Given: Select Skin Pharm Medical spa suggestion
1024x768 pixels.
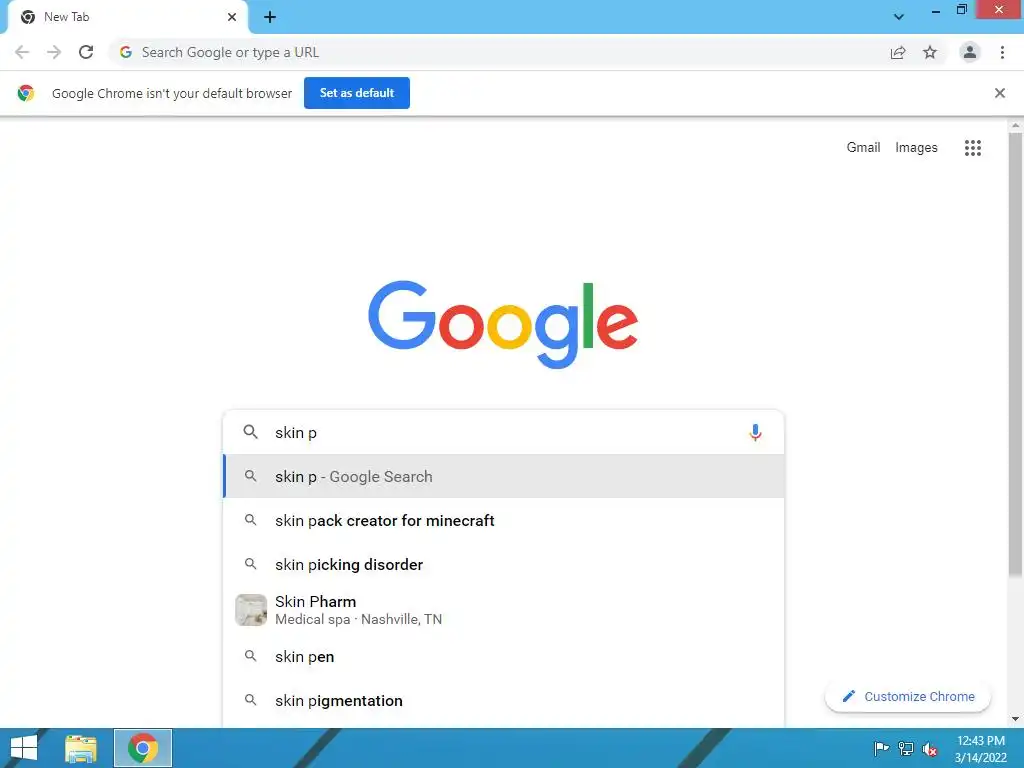Looking at the screenshot, I should 503,610.
